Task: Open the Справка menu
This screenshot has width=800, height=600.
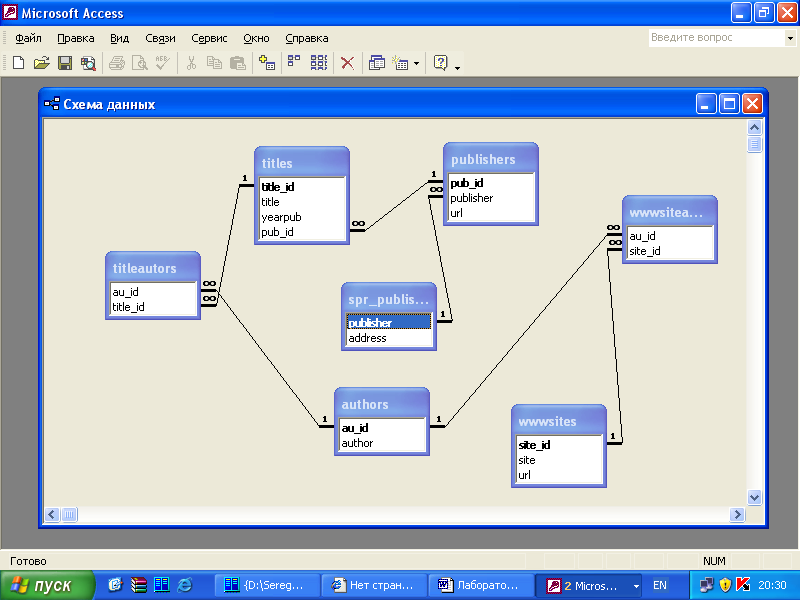Action: point(307,38)
